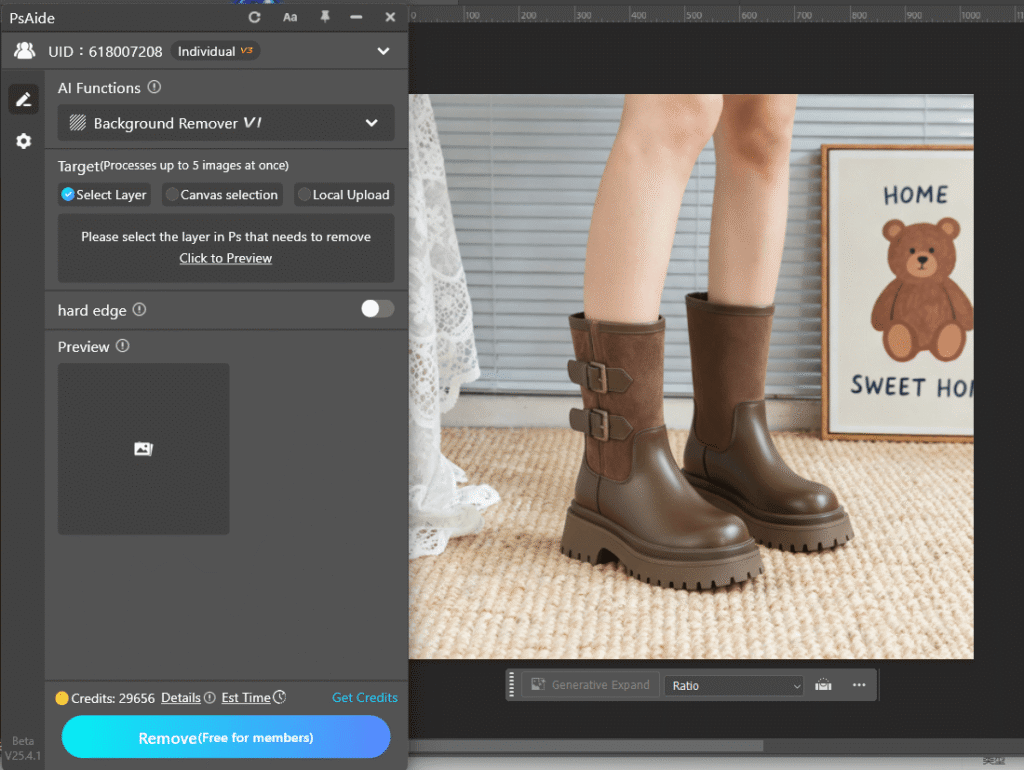Open the Get Credits link

point(364,697)
